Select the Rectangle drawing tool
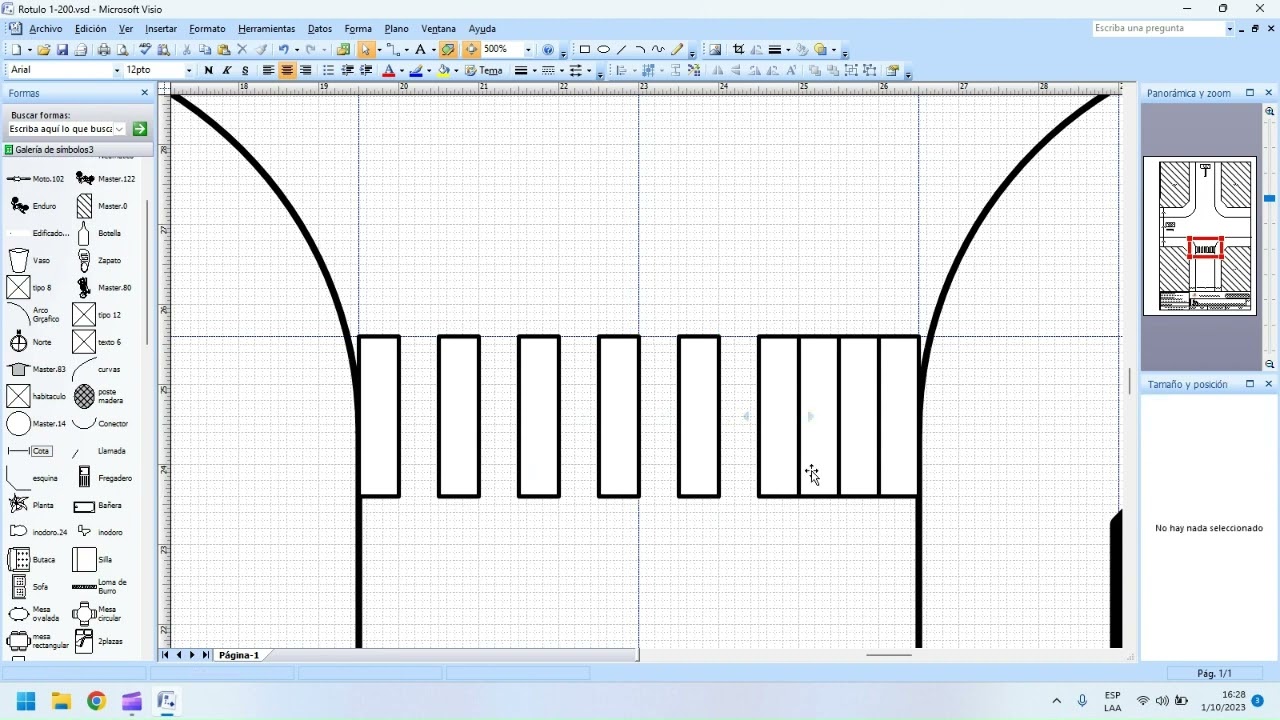This screenshot has width=1280, height=720. [585, 49]
